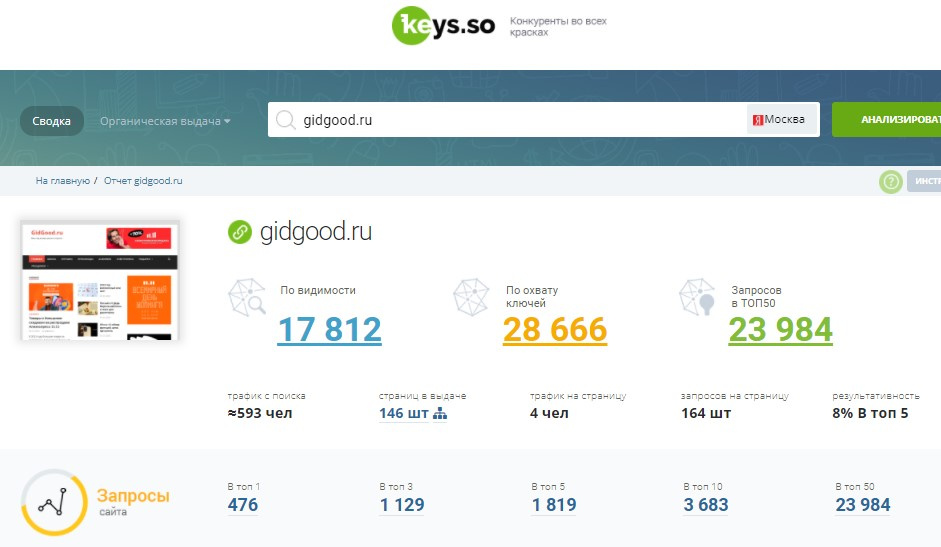Click the key coverage value 28 666
941x547 pixels.
(x=555, y=330)
